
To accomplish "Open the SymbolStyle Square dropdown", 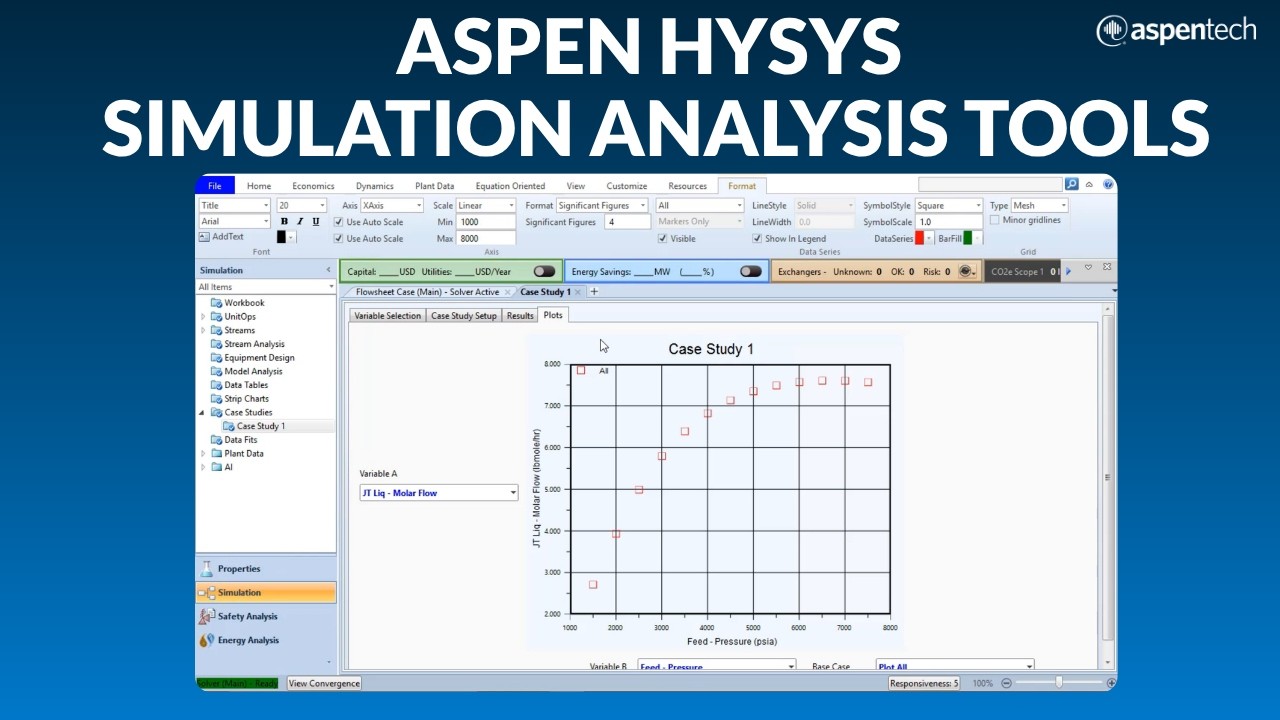I will [949, 206].
